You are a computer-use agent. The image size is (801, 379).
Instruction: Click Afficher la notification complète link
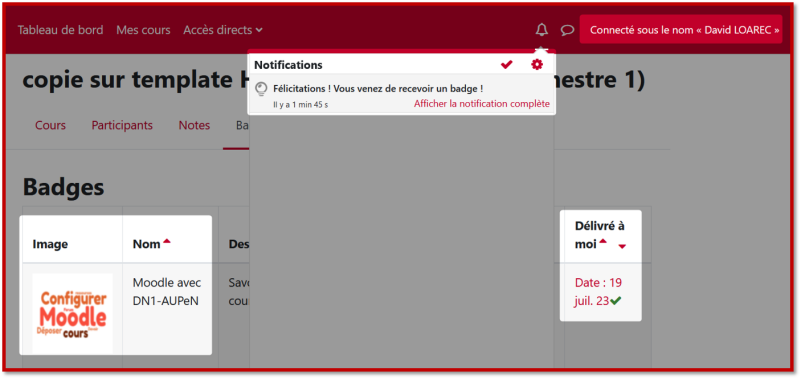coord(482,104)
